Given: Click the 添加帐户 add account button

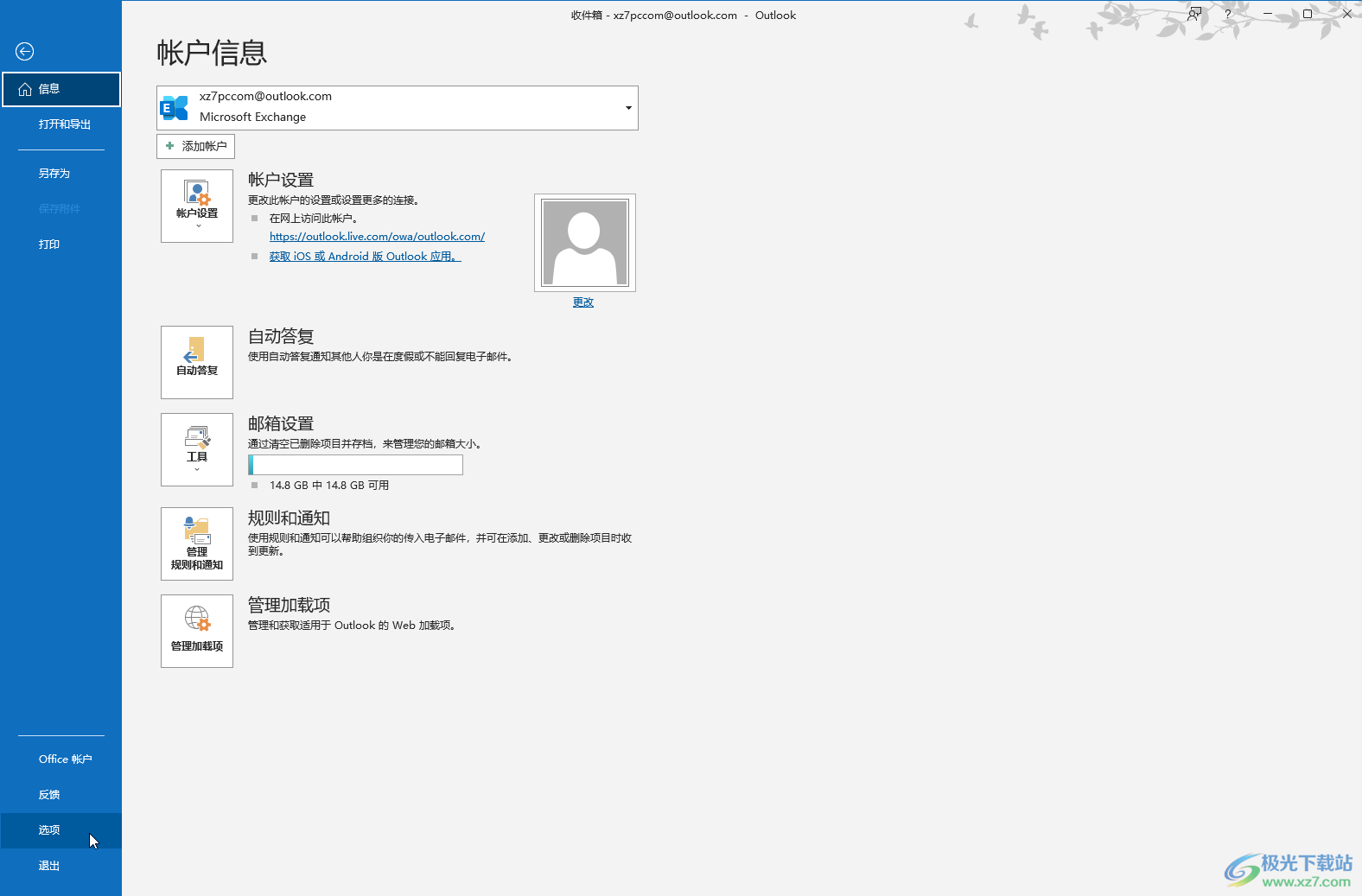Looking at the screenshot, I should pyautogui.click(x=195, y=146).
